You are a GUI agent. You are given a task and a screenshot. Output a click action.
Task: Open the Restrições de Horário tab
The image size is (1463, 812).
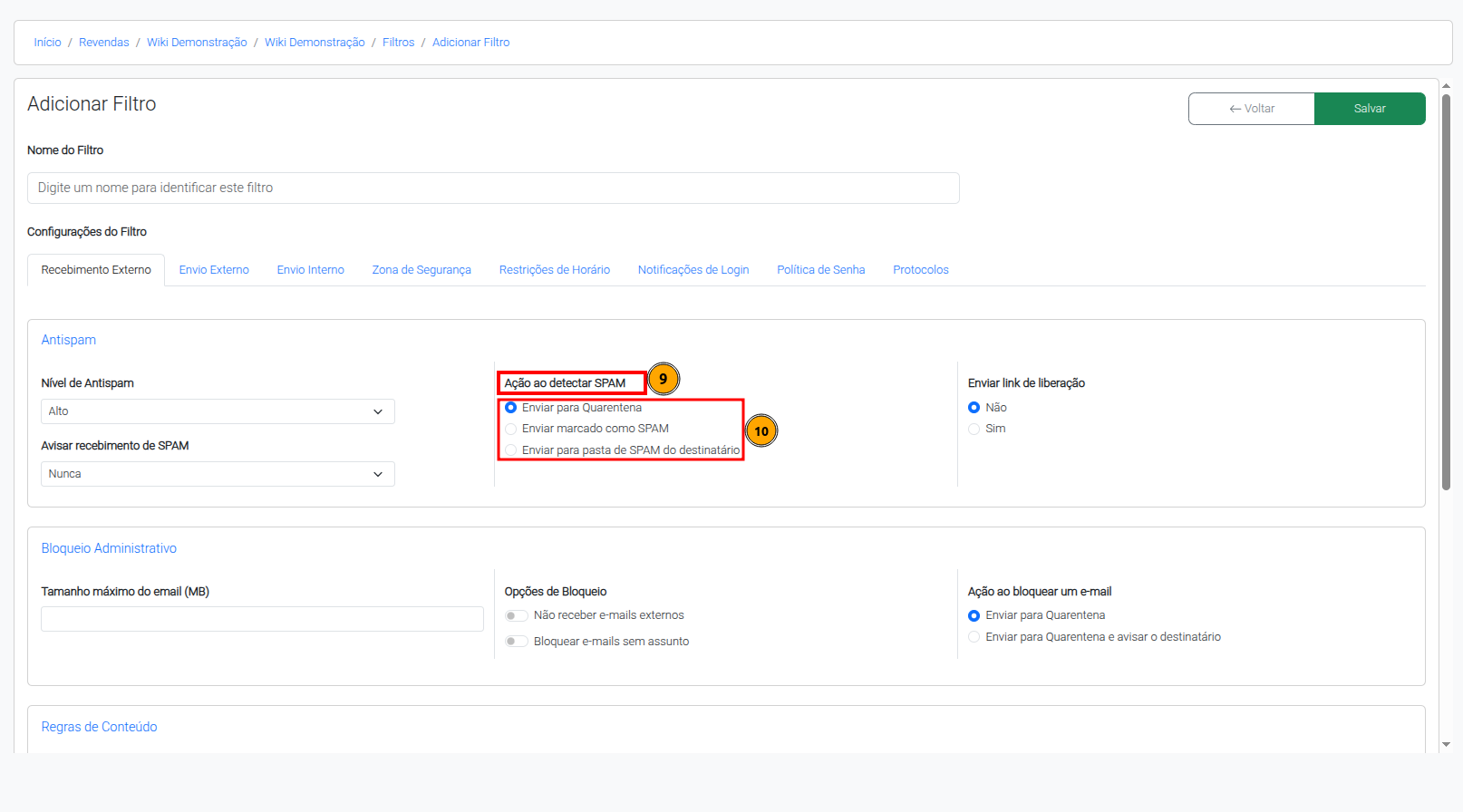coord(555,270)
